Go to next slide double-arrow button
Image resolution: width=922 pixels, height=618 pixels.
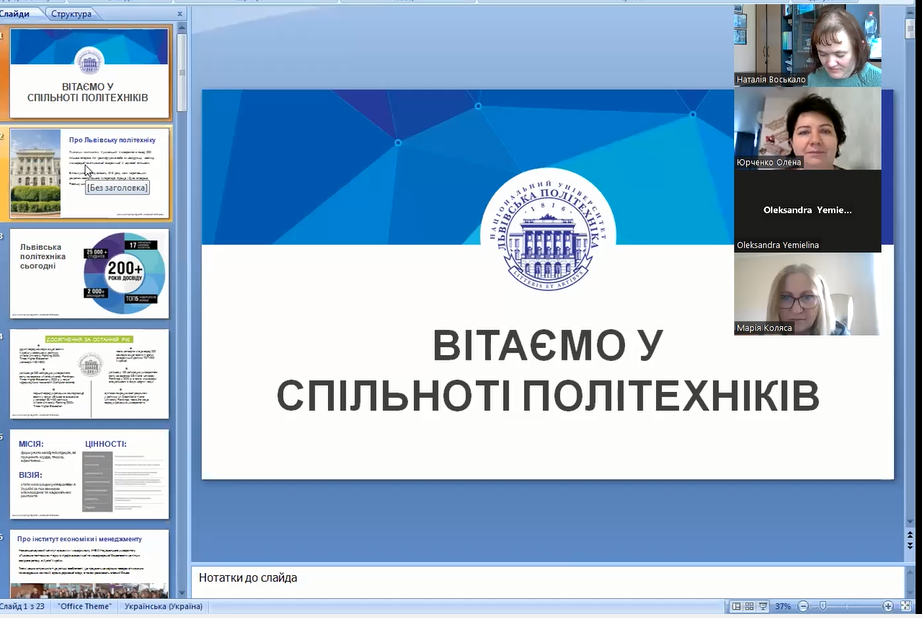(910, 547)
